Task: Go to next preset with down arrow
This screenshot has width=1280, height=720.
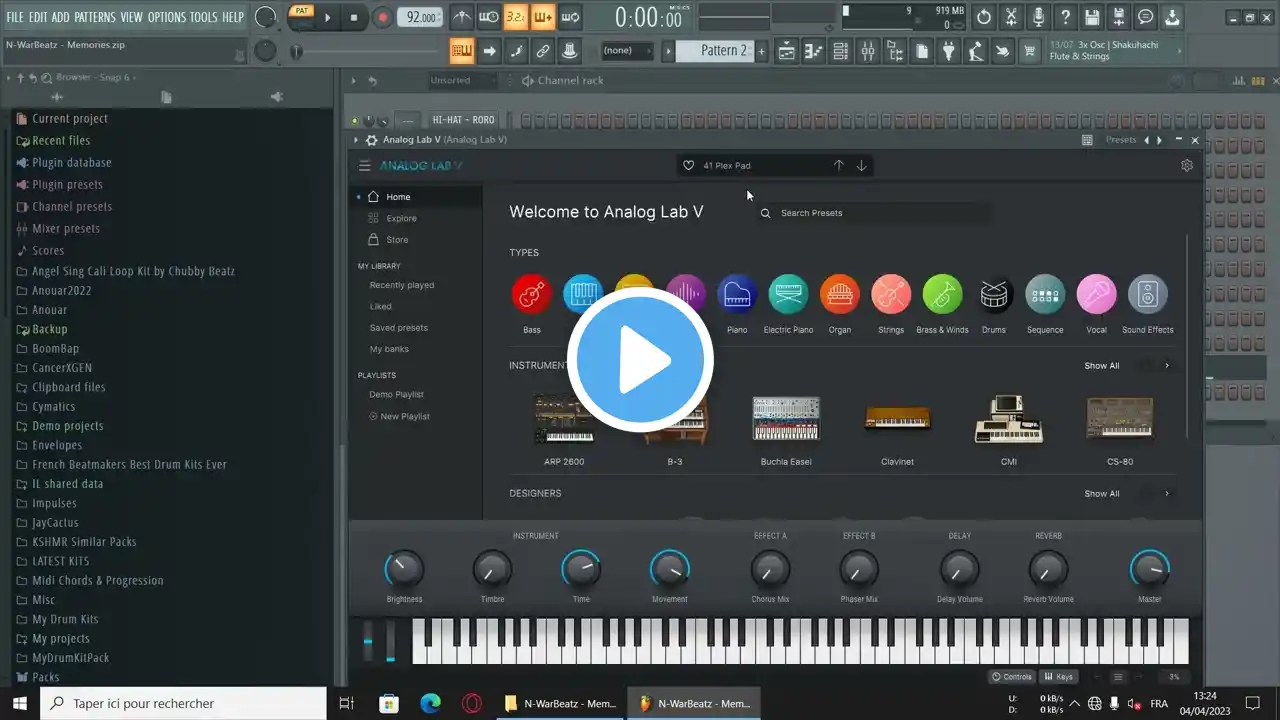Action: 861,165
